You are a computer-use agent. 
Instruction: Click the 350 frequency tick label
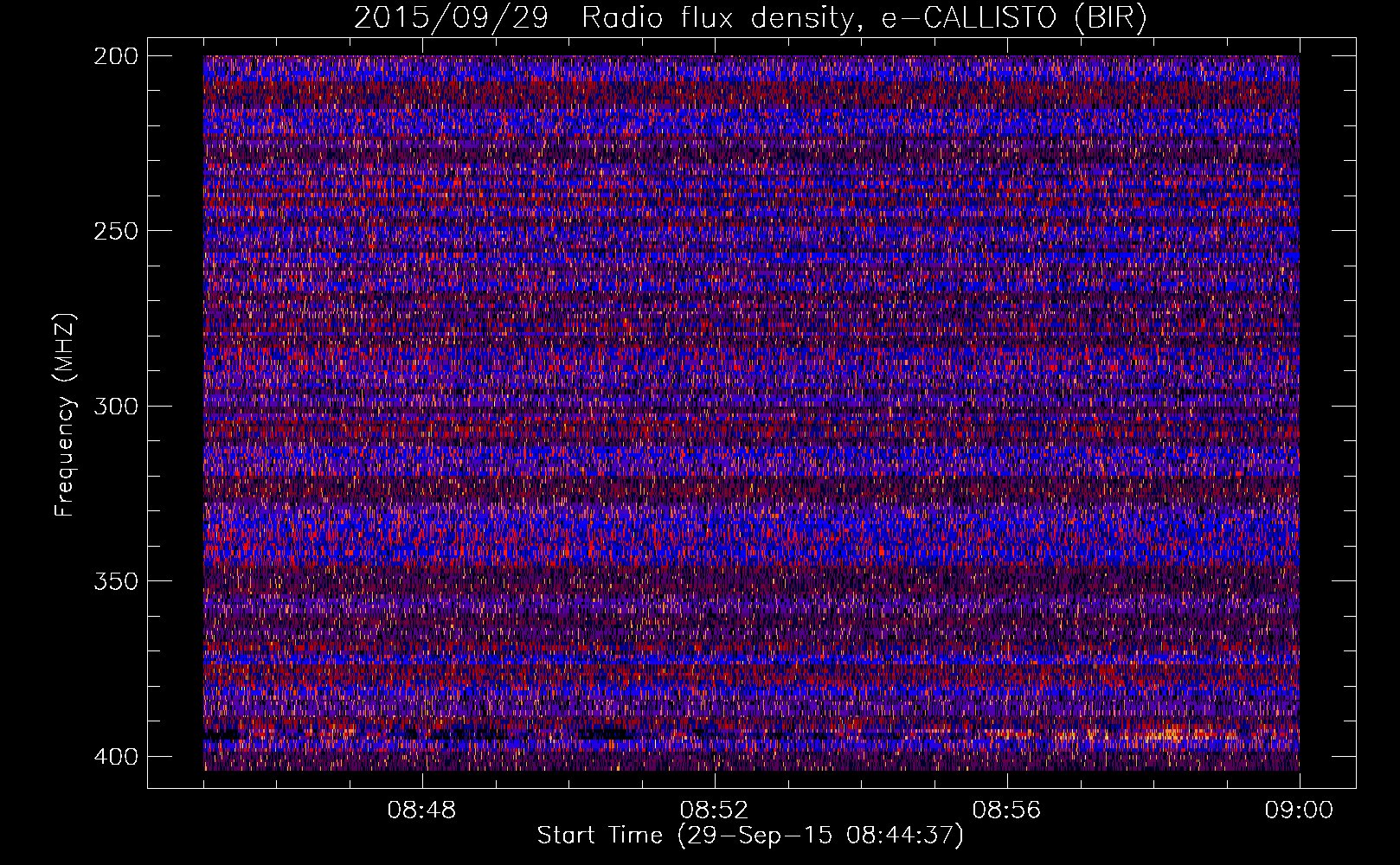coord(115,580)
